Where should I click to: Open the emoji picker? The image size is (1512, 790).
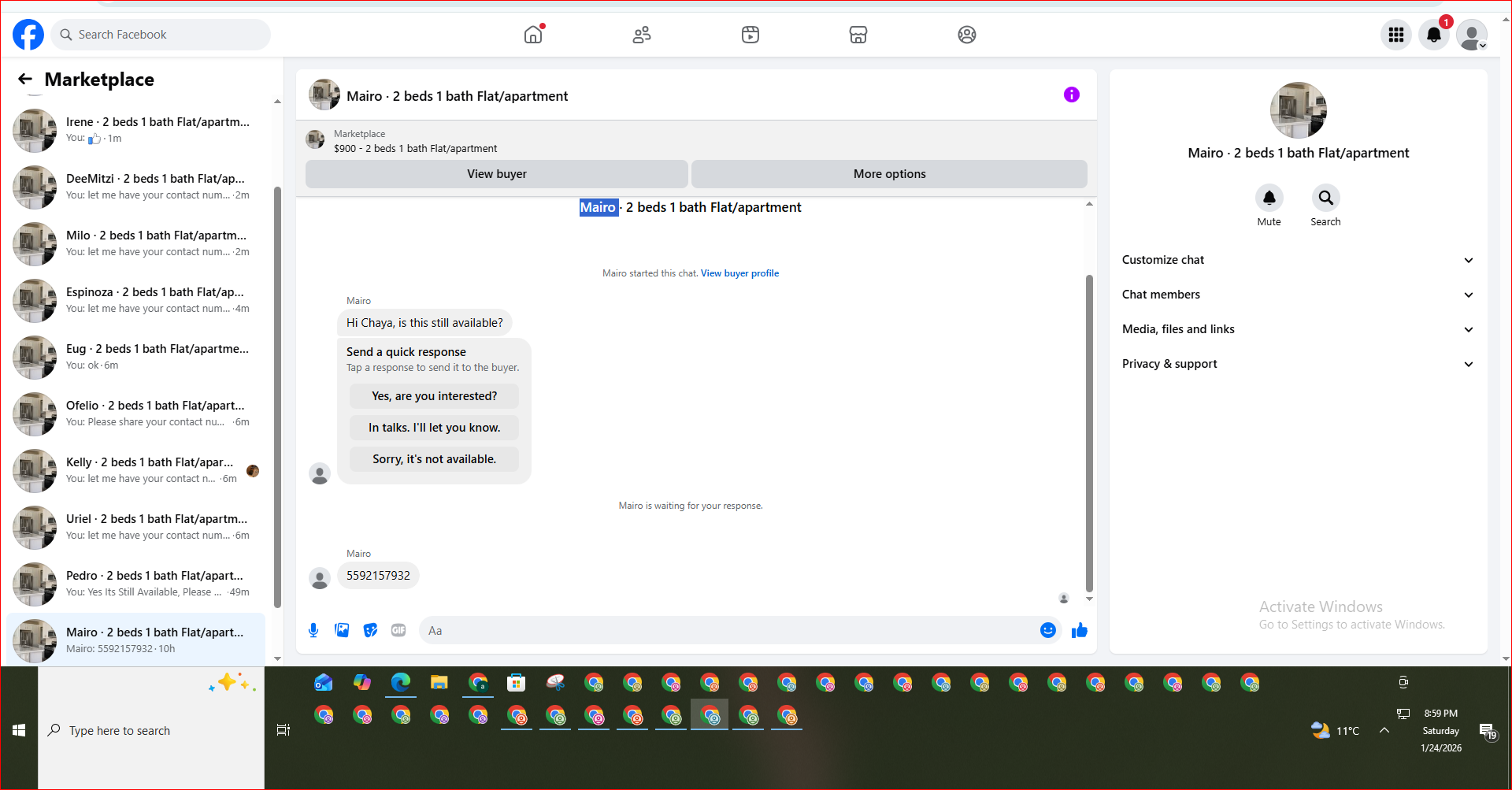pyautogui.click(x=1048, y=630)
